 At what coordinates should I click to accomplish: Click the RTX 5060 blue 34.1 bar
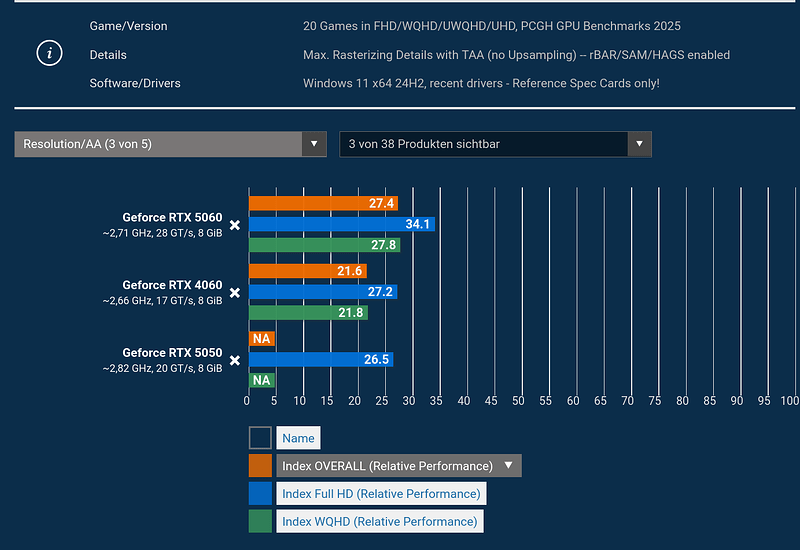(x=340, y=224)
